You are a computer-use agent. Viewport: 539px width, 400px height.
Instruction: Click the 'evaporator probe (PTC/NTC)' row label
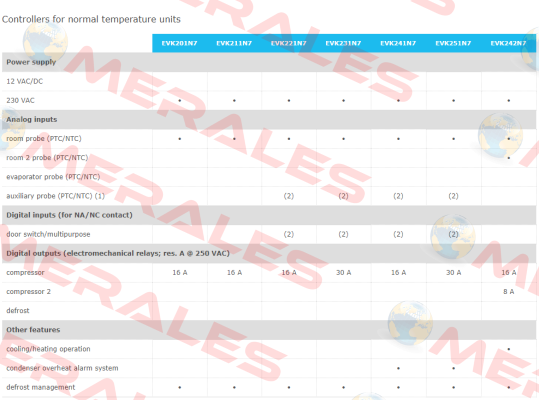coord(53,177)
